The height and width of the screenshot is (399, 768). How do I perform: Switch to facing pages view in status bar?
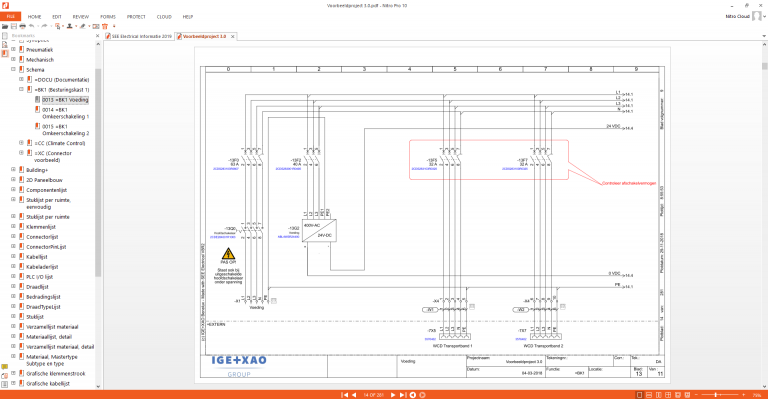(658, 395)
